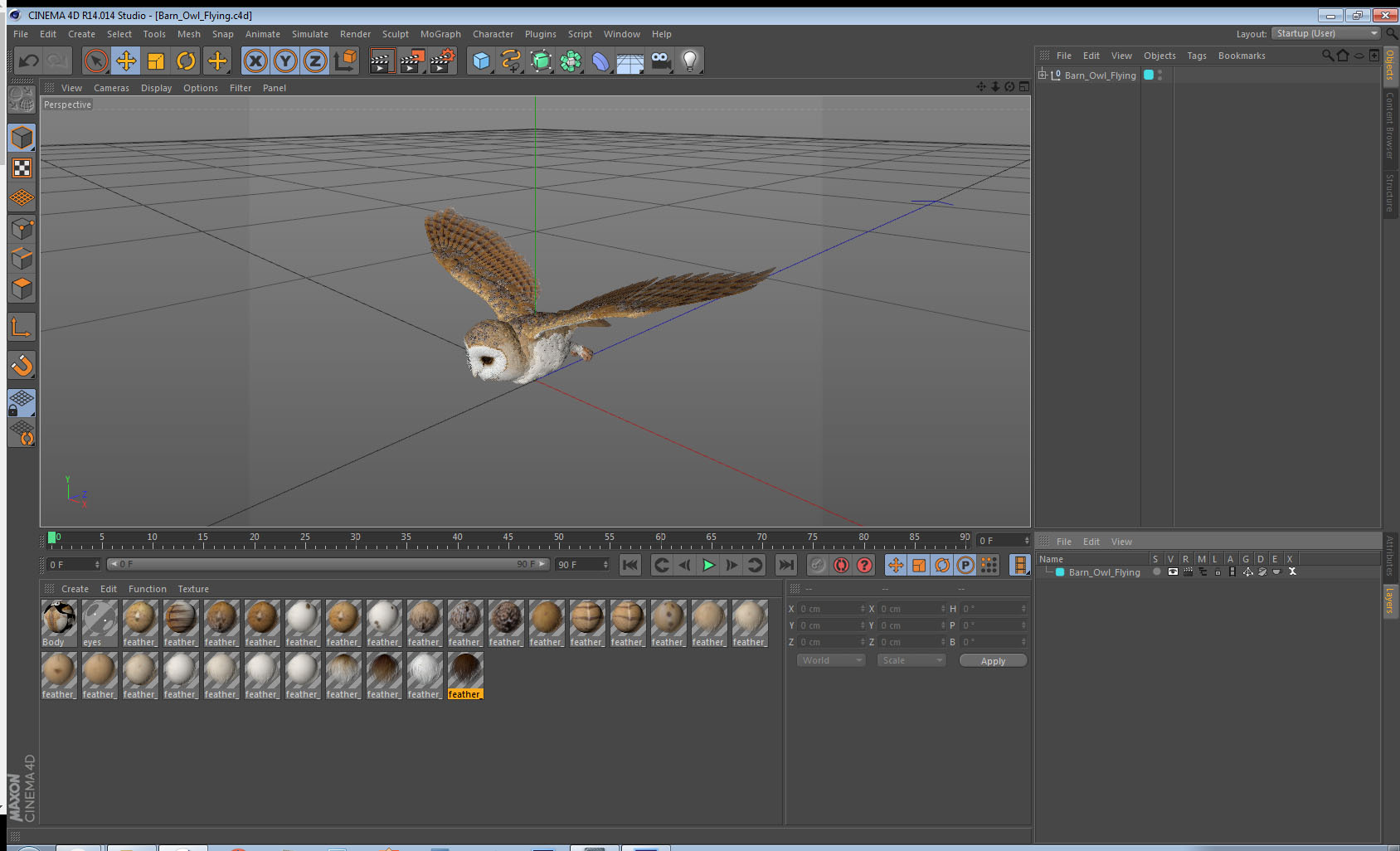Click the Apply button
The height and width of the screenshot is (851, 1400).
click(x=993, y=661)
